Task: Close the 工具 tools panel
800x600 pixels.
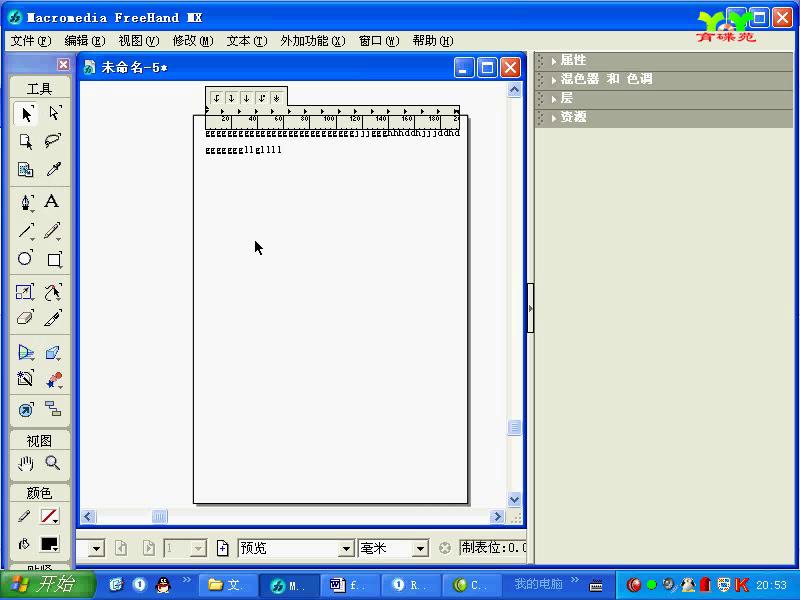Action: (x=63, y=64)
